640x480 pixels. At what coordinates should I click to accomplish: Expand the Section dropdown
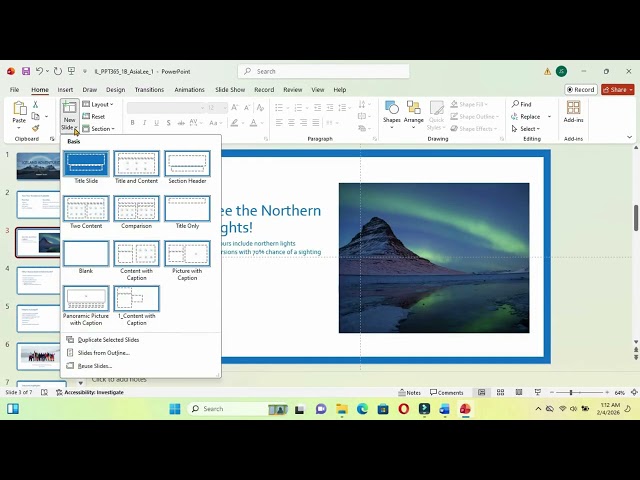pyautogui.click(x=98, y=129)
